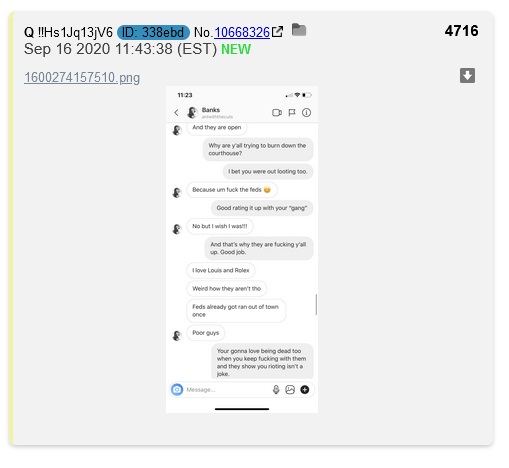Click the Message input field
The width and height of the screenshot is (509, 468).
pyautogui.click(x=227, y=390)
